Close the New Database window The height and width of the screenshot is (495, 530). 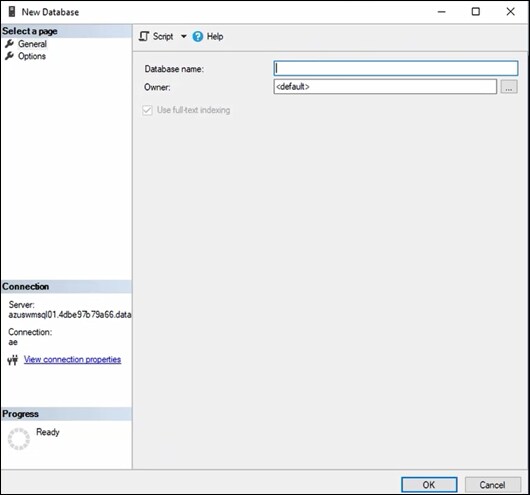pyautogui.click(x=510, y=12)
